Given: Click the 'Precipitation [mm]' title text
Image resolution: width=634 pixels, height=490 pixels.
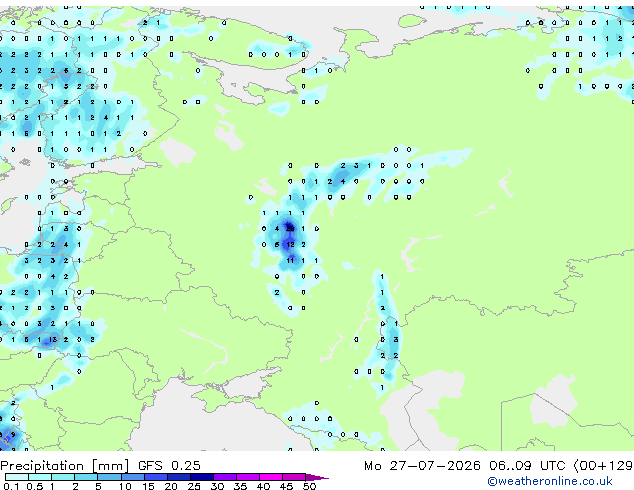Looking at the screenshot, I should 65,466.
